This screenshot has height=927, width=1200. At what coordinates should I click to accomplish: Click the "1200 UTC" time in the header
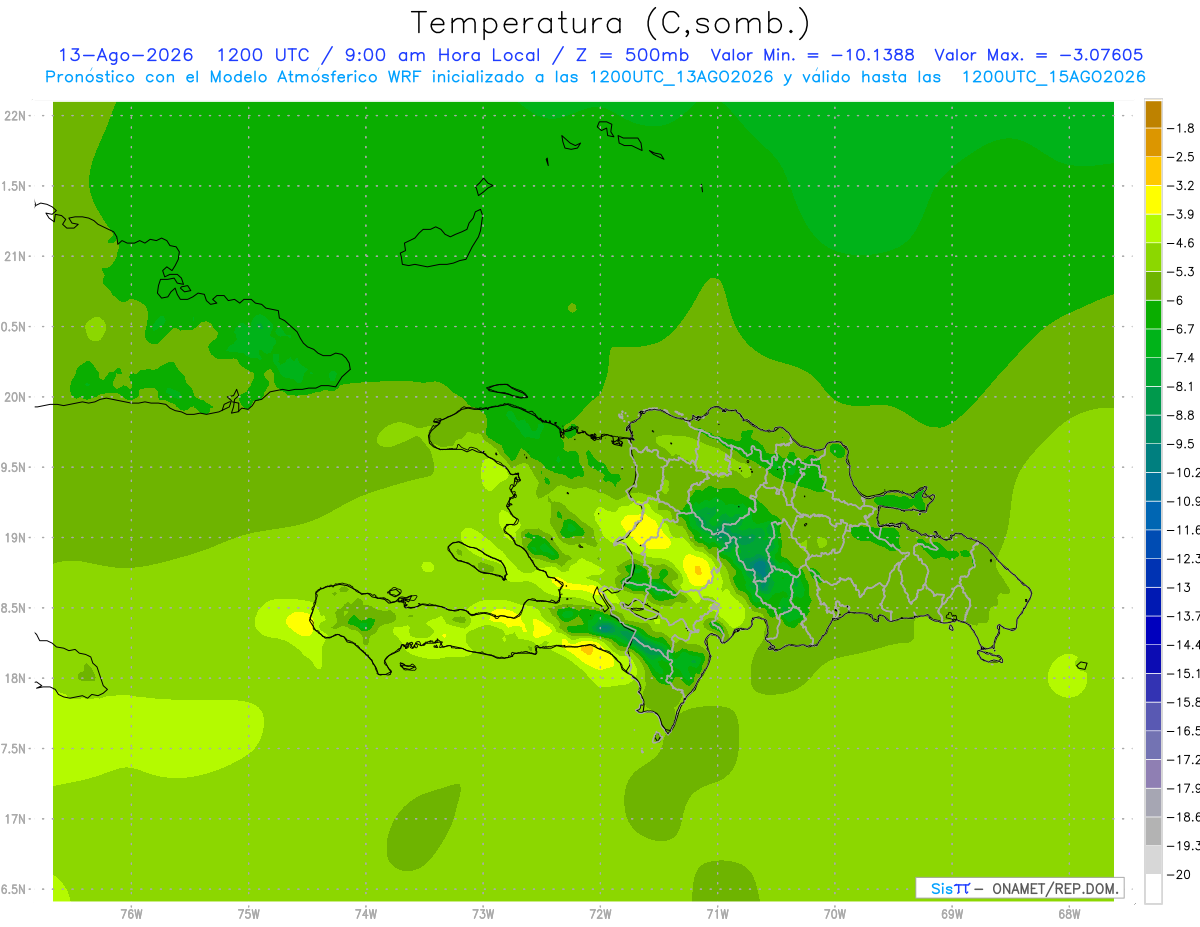click(262, 55)
